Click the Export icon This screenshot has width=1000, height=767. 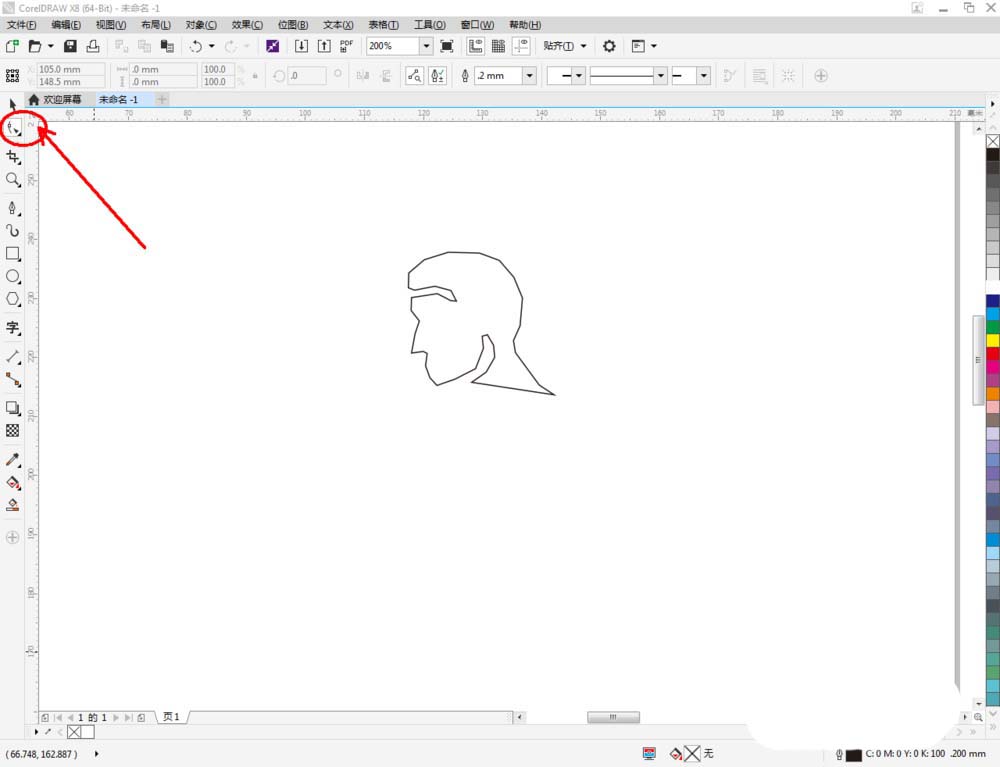[324, 46]
